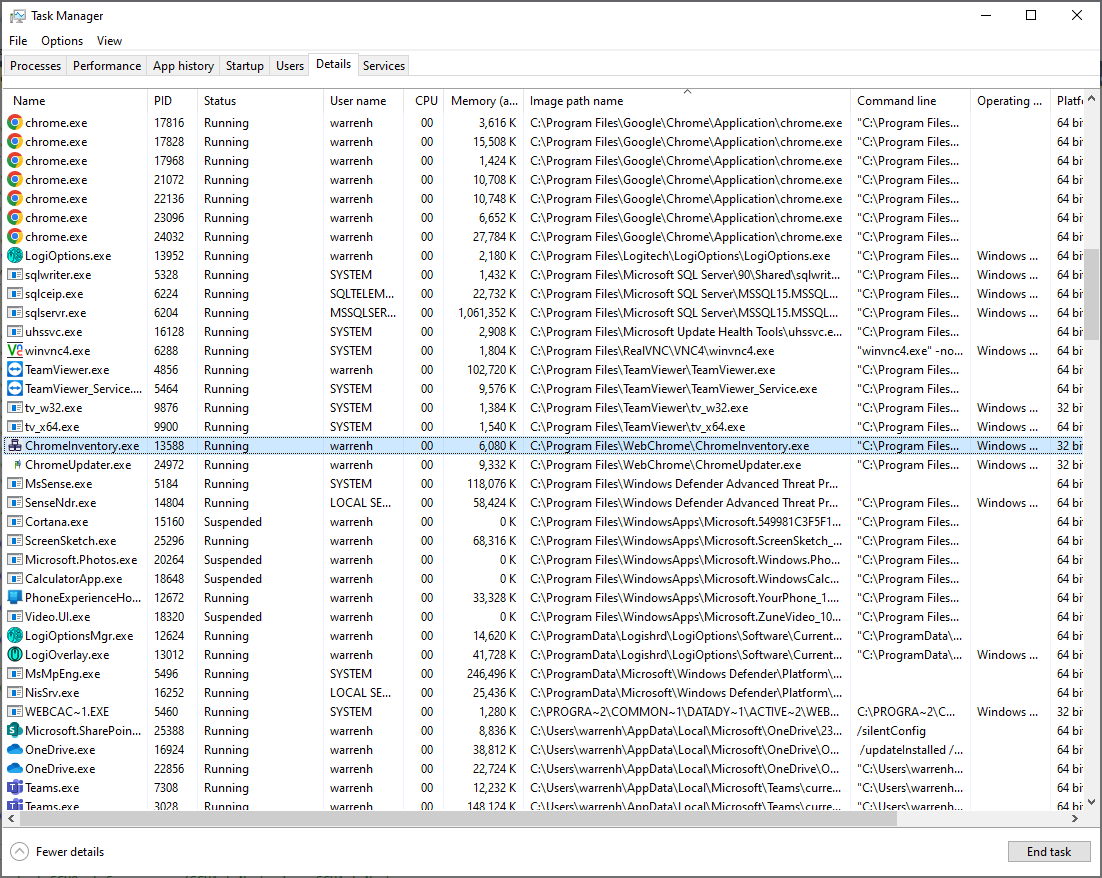The width and height of the screenshot is (1102, 878).
Task: Click the Cortana.exe process icon
Action: click(15, 522)
